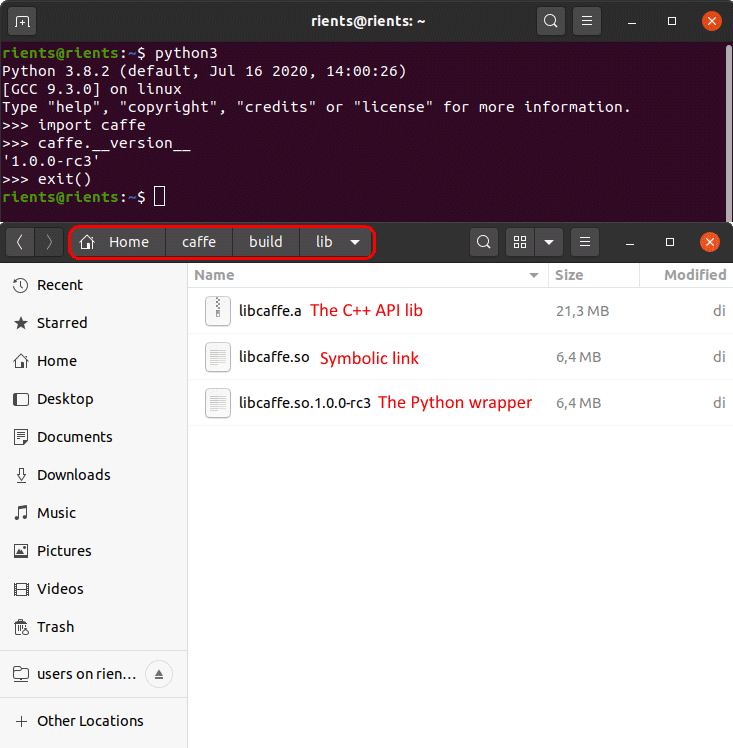Click the terminal scrollbar

pos(729,131)
